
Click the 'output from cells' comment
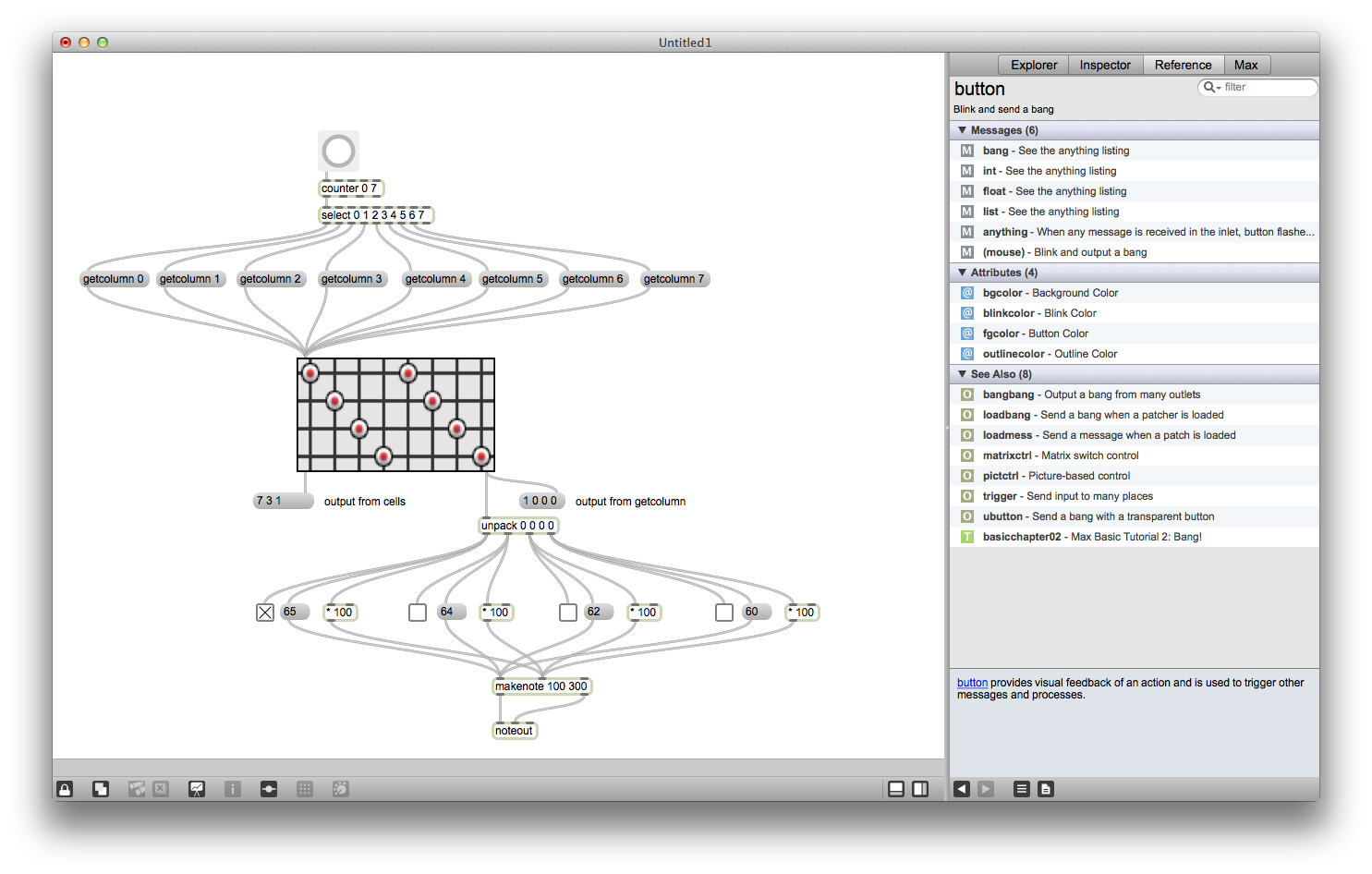pyautogui.click(x=365, y=502)
